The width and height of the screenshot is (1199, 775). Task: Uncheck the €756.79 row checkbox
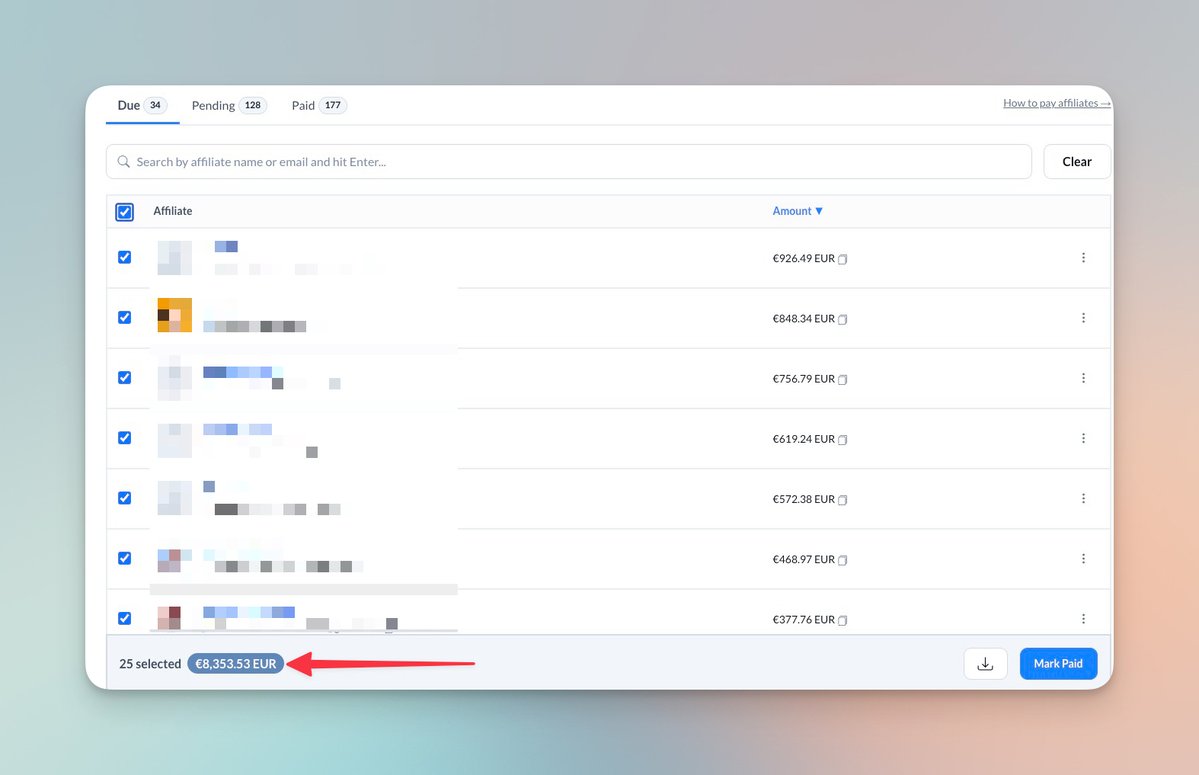pos(125,378)
